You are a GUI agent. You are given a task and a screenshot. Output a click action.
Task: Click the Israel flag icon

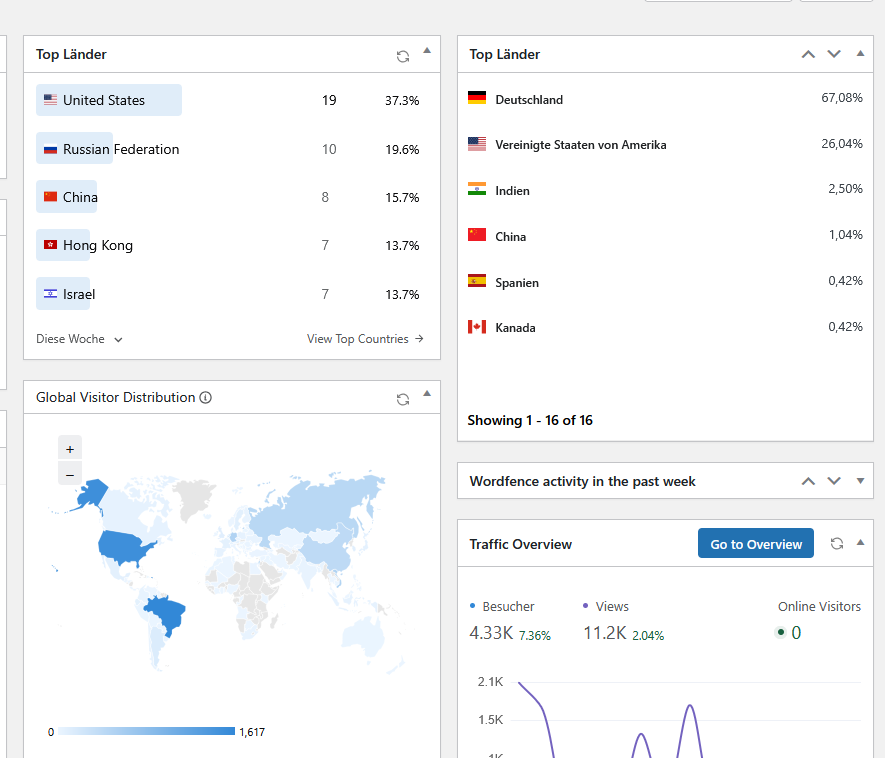pos(50,294)
